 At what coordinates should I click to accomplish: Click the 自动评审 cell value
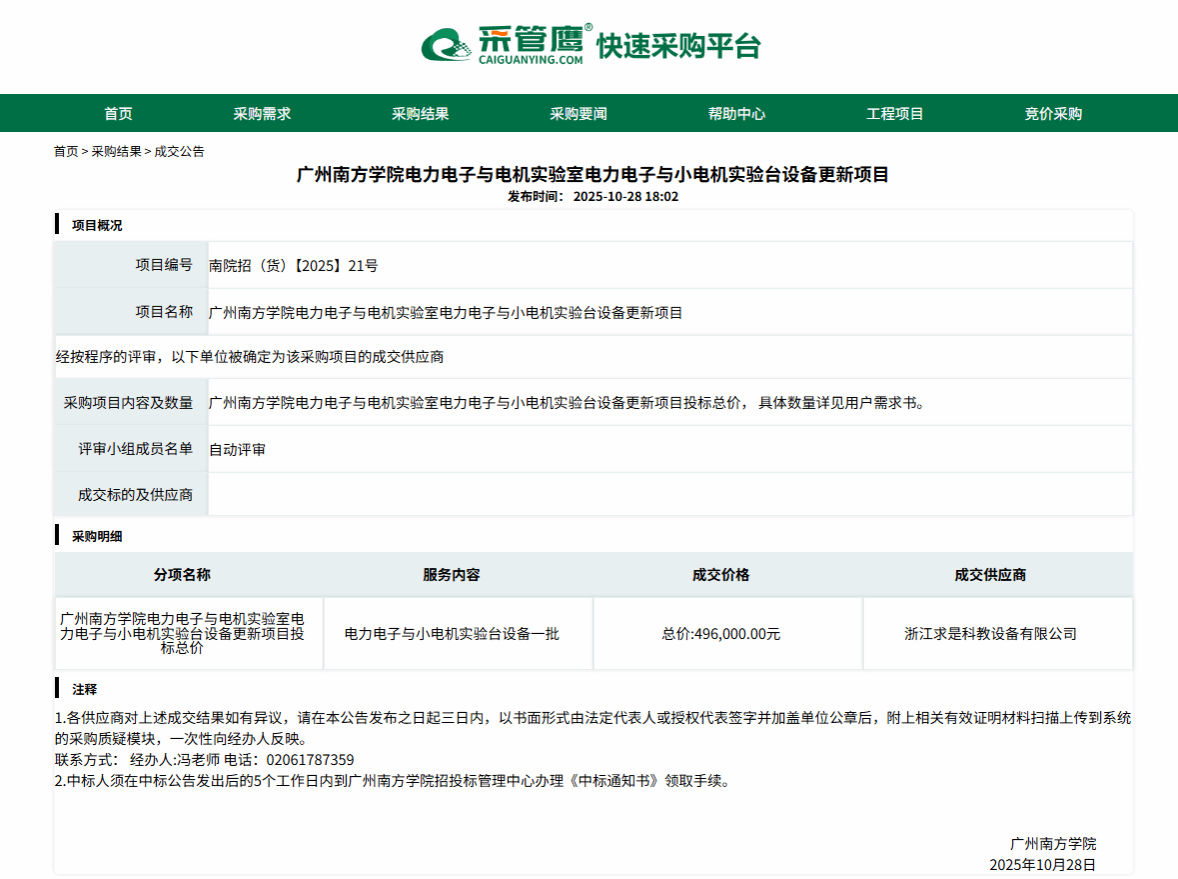(x=237, y=450)
